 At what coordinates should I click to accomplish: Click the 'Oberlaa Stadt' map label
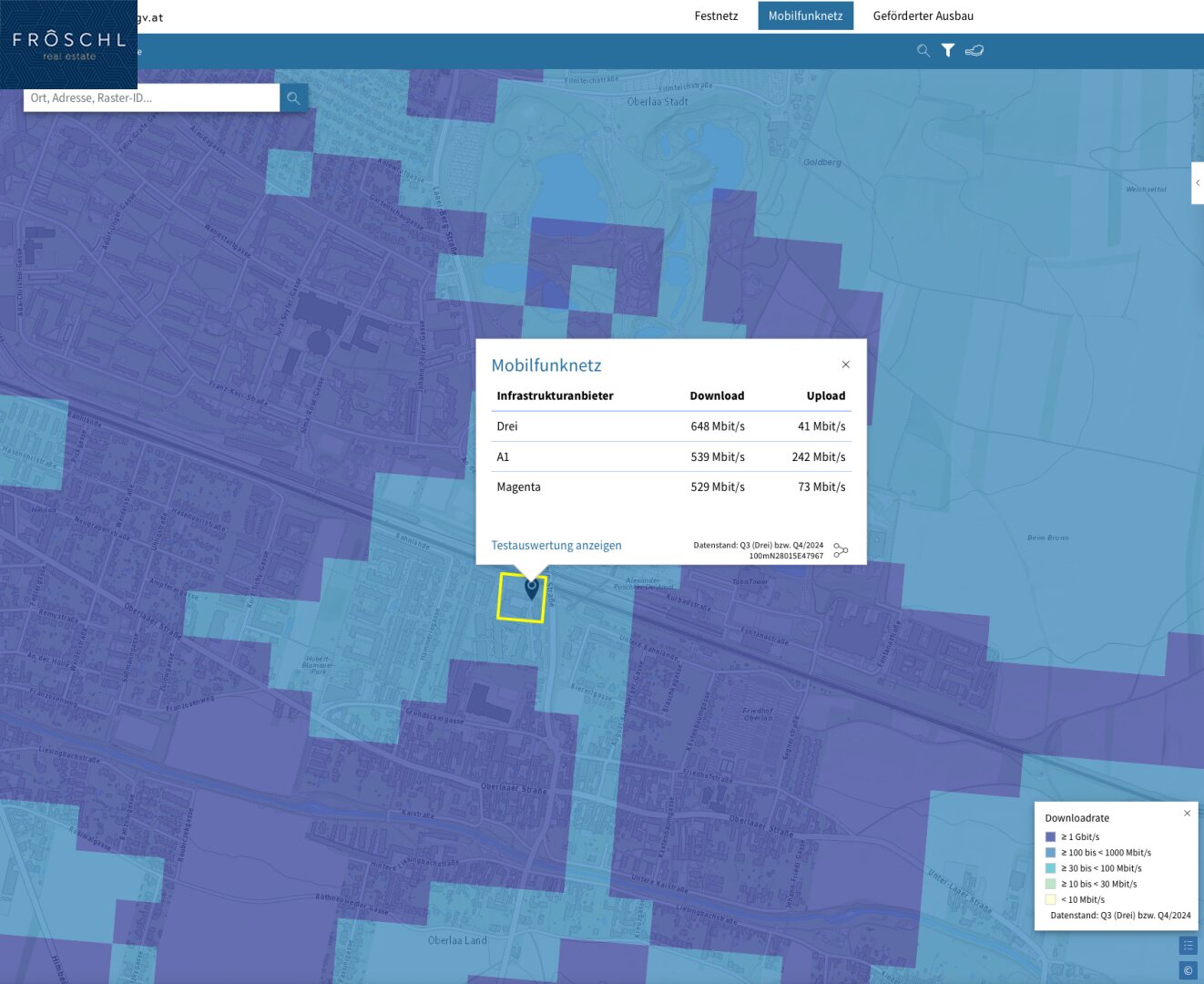(658, 102)
